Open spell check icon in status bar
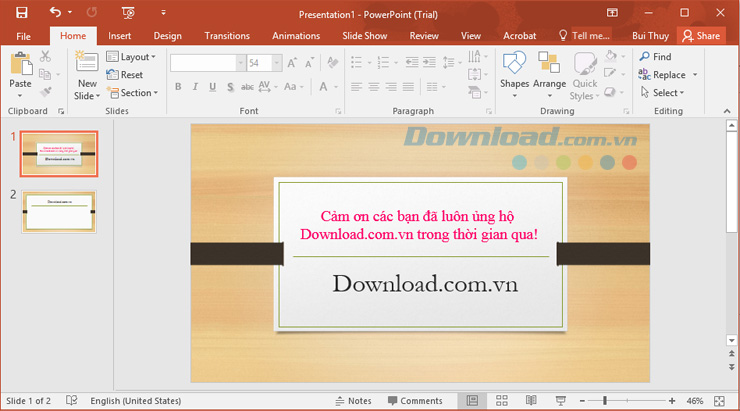This screenshot has height=411, width=740. pyautogui.click(x=71, y=401)
